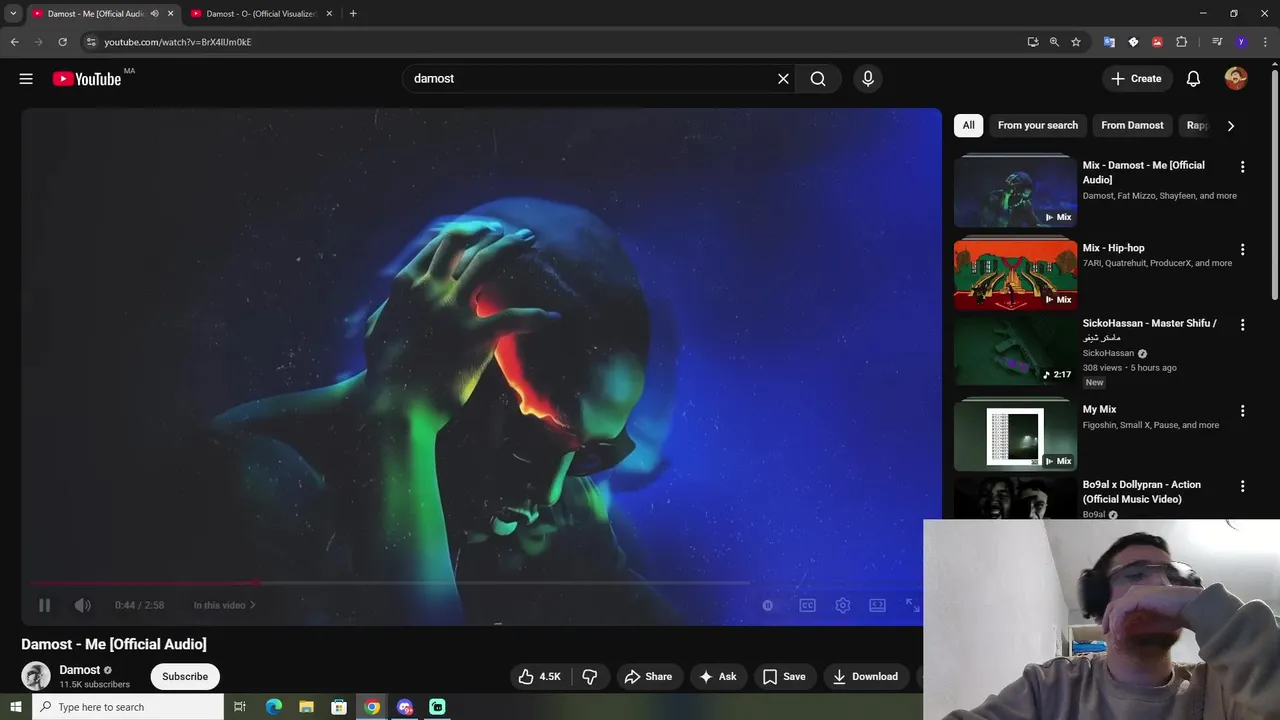This screenshot has height=720, width=1280.
Task: Pause the playing video
Action: (x=44, y=605)
